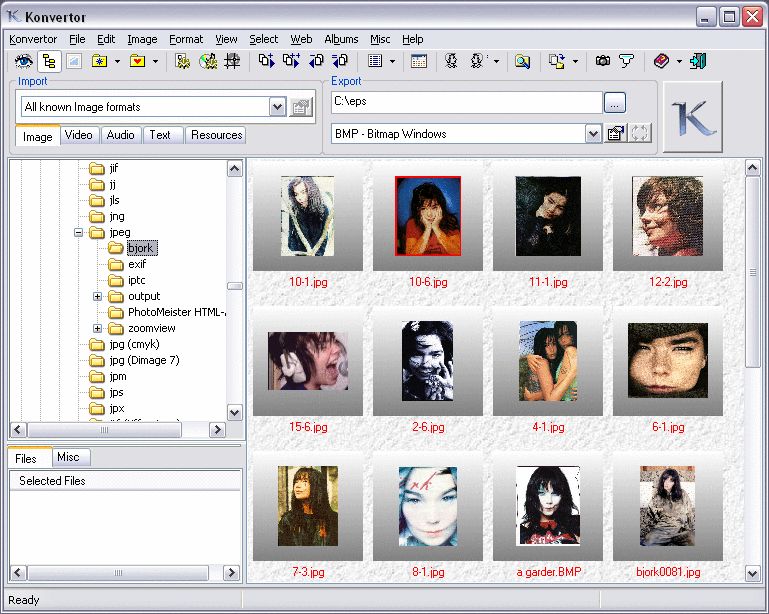Click the camera capture icon
The height and width of the screenshot is (614, 769).
pos(603,61)
